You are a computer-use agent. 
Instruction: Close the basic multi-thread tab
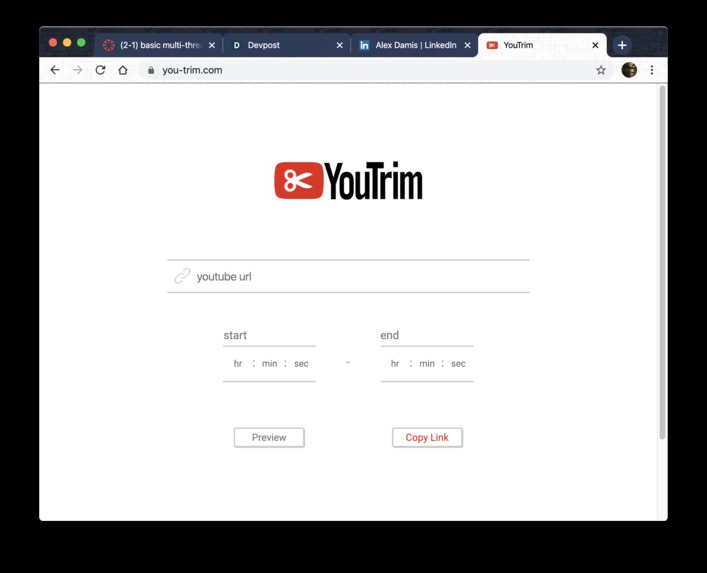212,45
